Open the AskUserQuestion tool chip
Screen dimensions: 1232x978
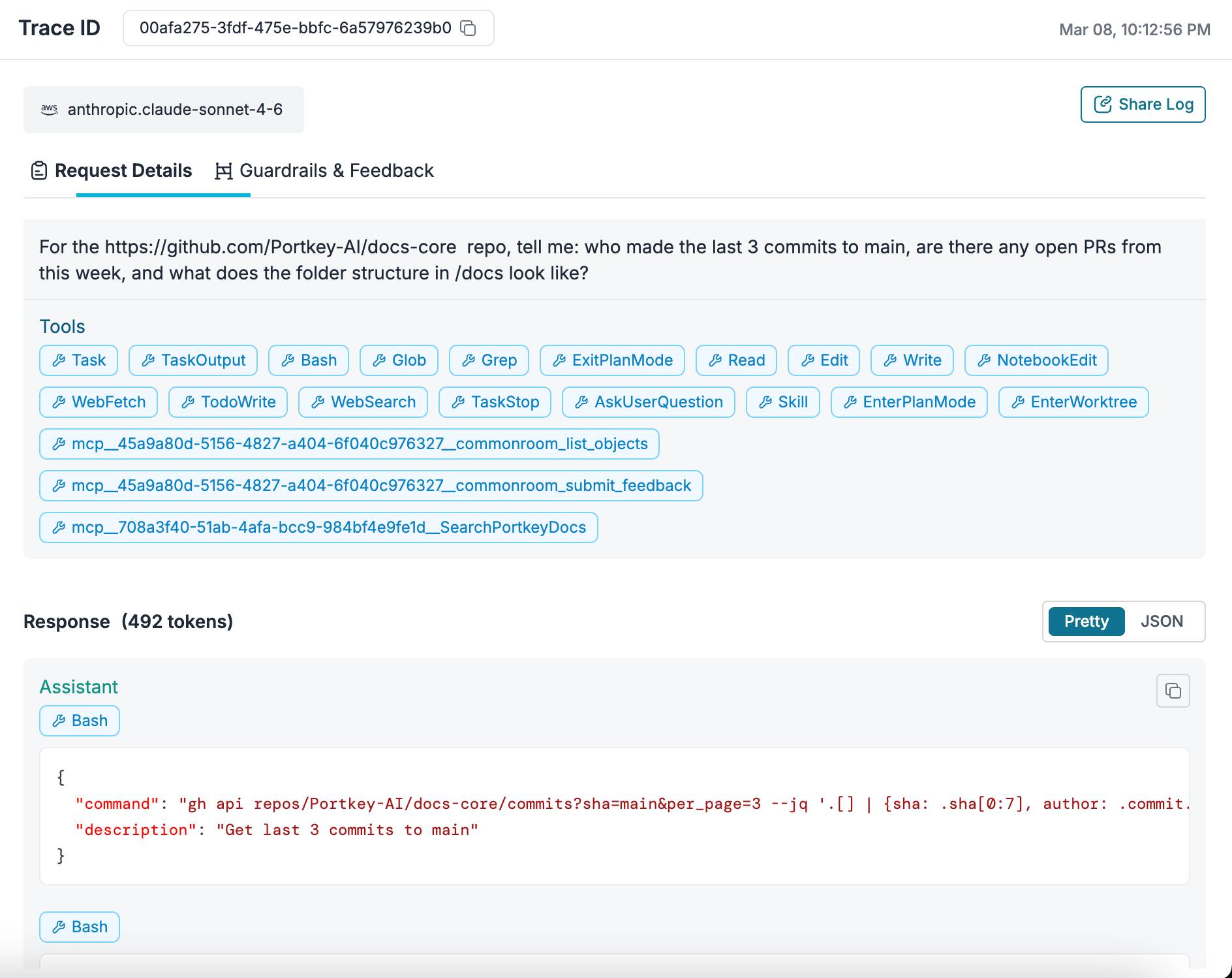point(649,402)
